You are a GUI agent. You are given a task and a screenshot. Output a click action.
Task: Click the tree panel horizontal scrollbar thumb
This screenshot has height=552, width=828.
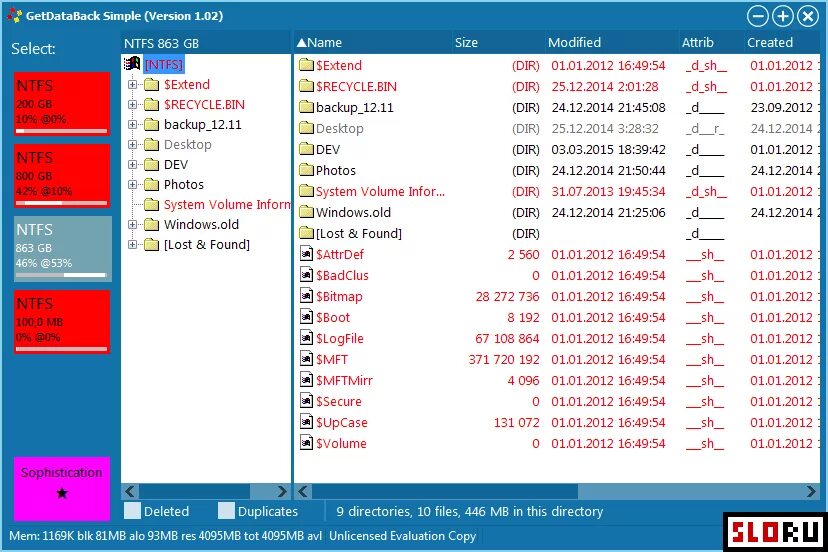click(194, 491)
